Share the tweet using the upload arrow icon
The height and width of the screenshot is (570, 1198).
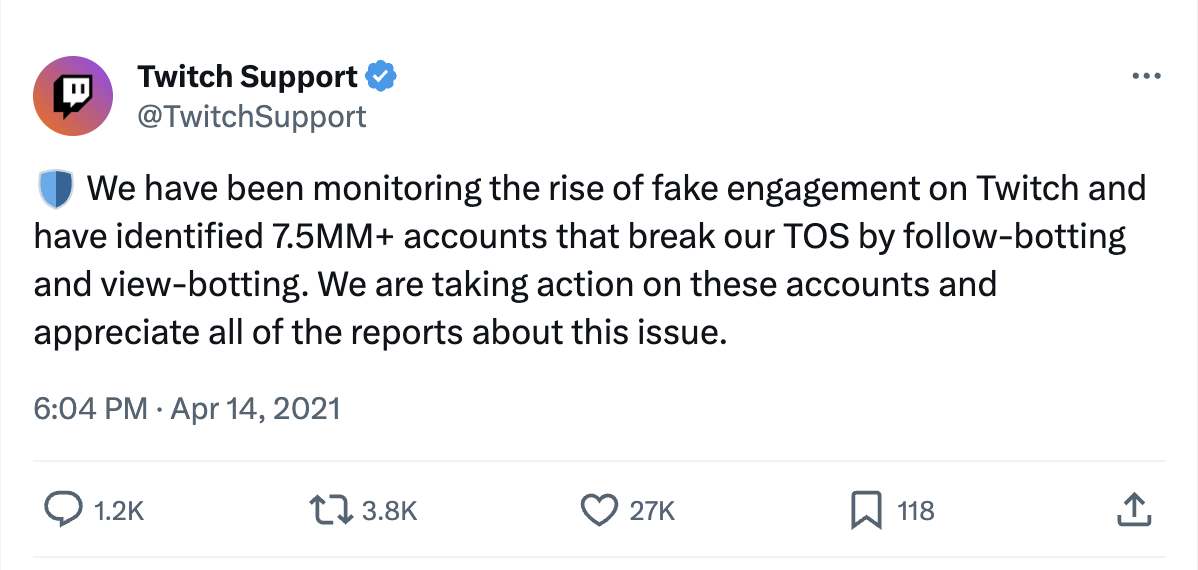click(1133, 511)
